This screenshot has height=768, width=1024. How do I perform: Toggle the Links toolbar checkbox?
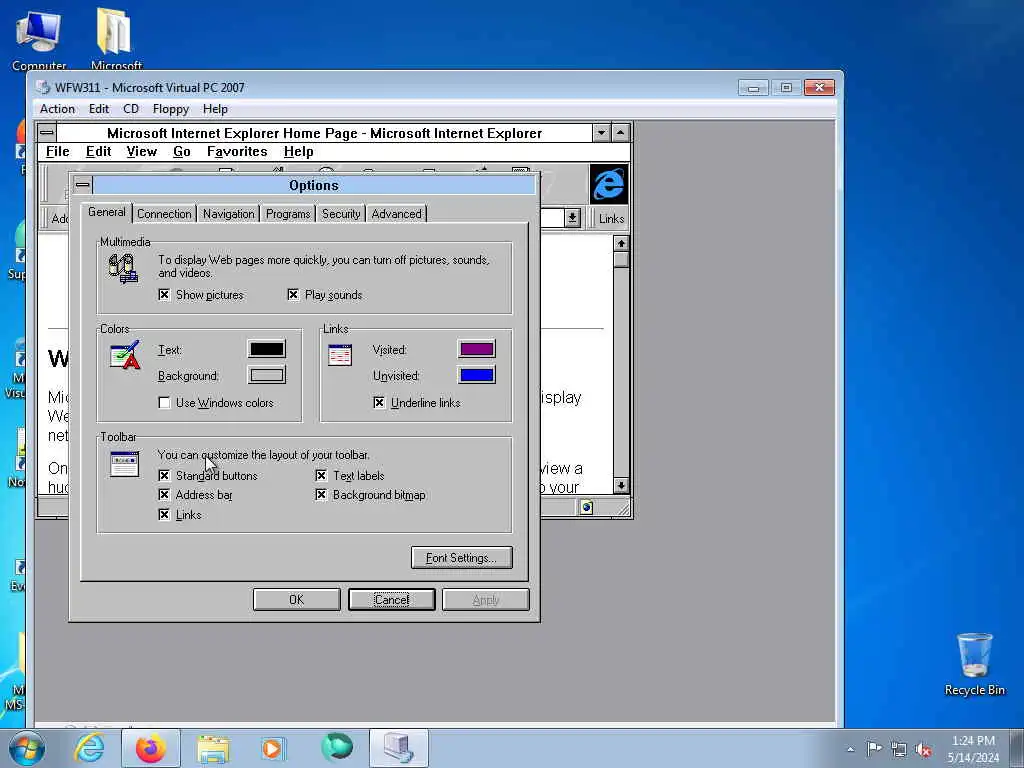click(x=164, y=515)
